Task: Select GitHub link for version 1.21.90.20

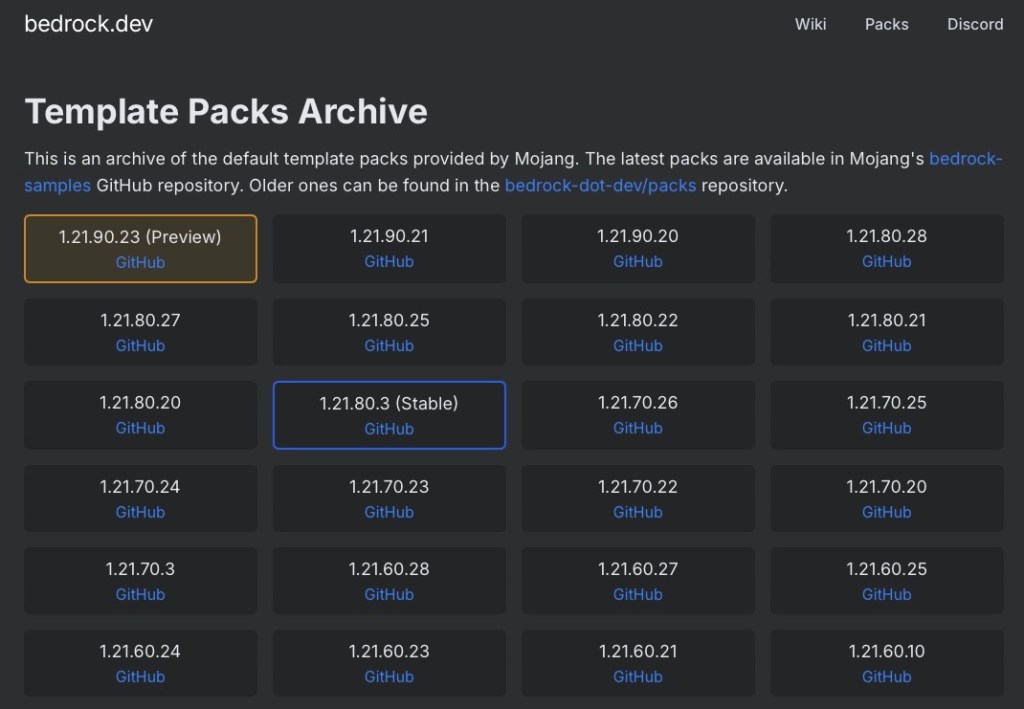Action: pos(638,261)
